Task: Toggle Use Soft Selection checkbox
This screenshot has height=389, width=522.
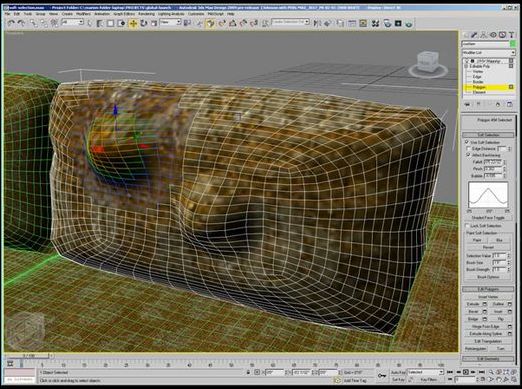Action: (467, 142)
